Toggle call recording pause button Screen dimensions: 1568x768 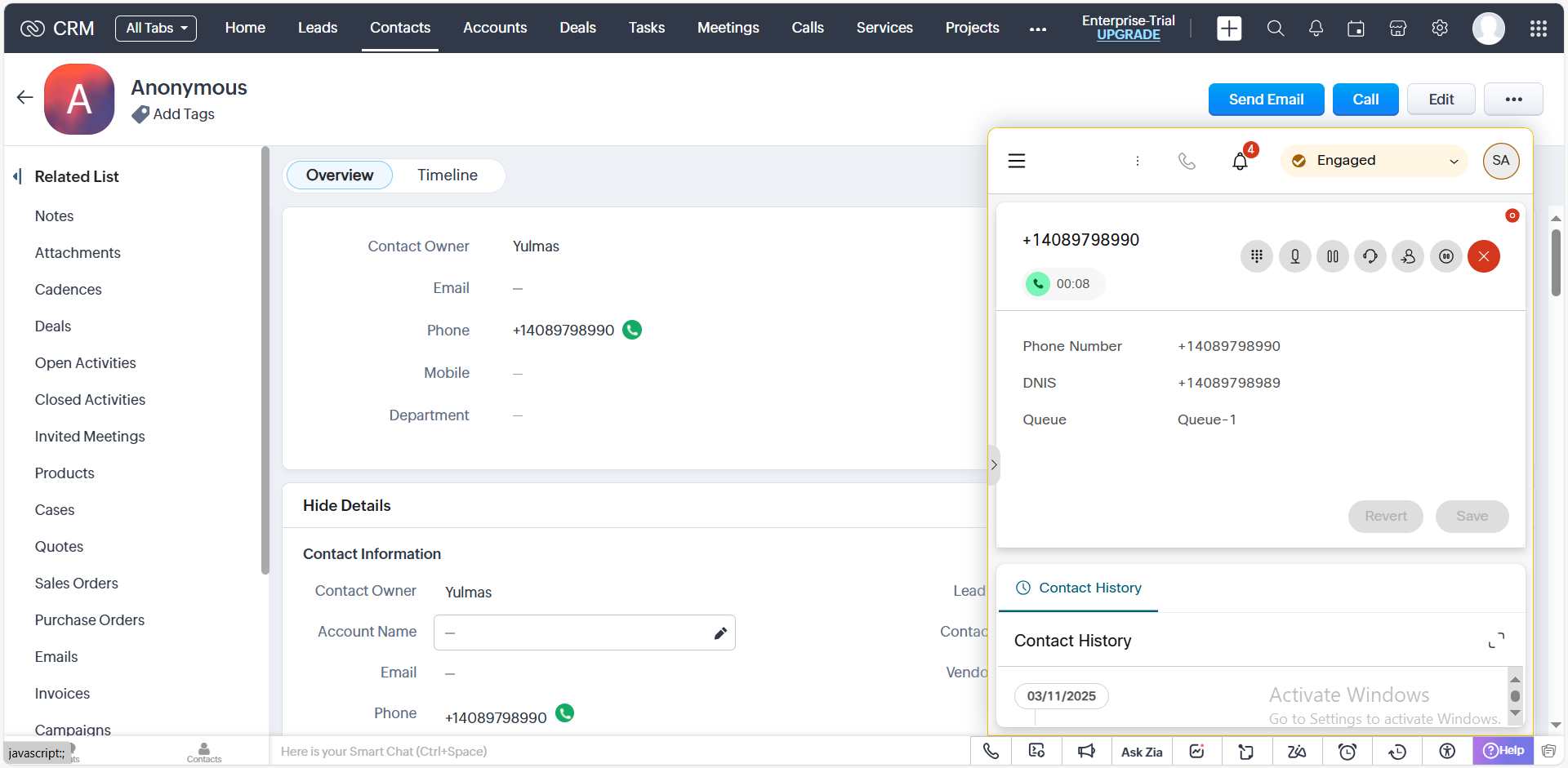point(1445,256)
